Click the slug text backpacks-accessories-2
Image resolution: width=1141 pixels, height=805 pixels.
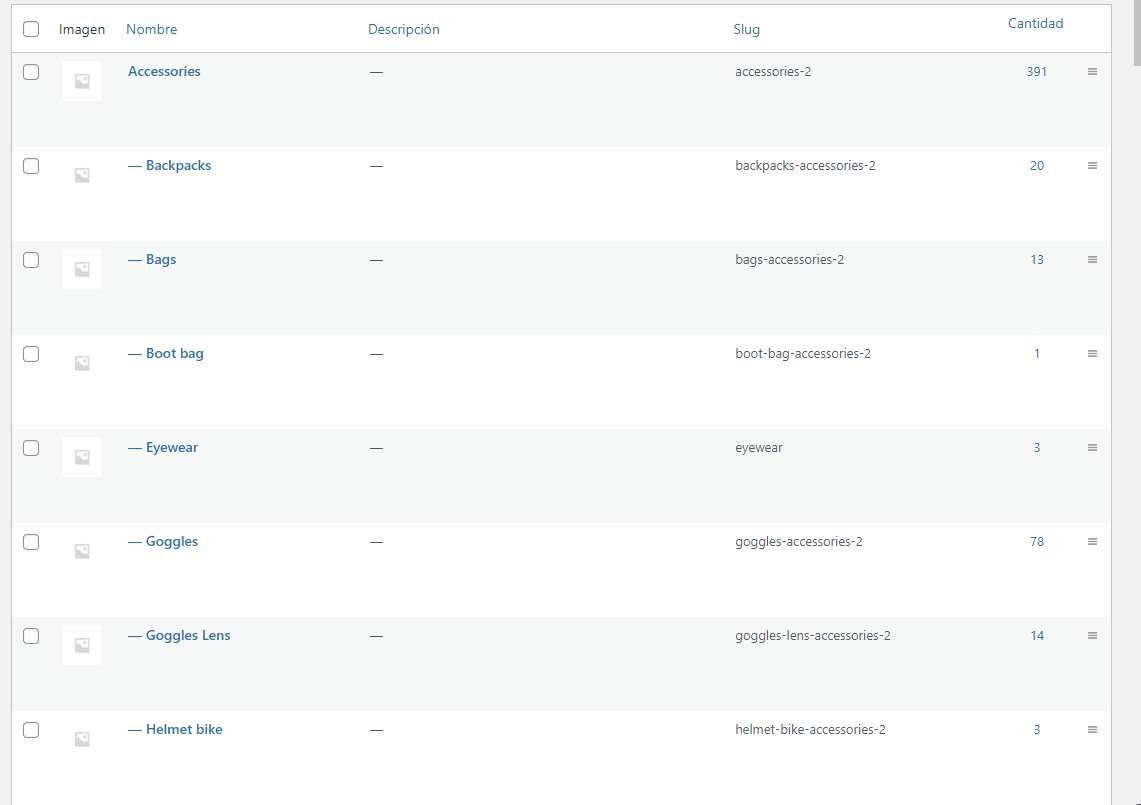[806, 165]
